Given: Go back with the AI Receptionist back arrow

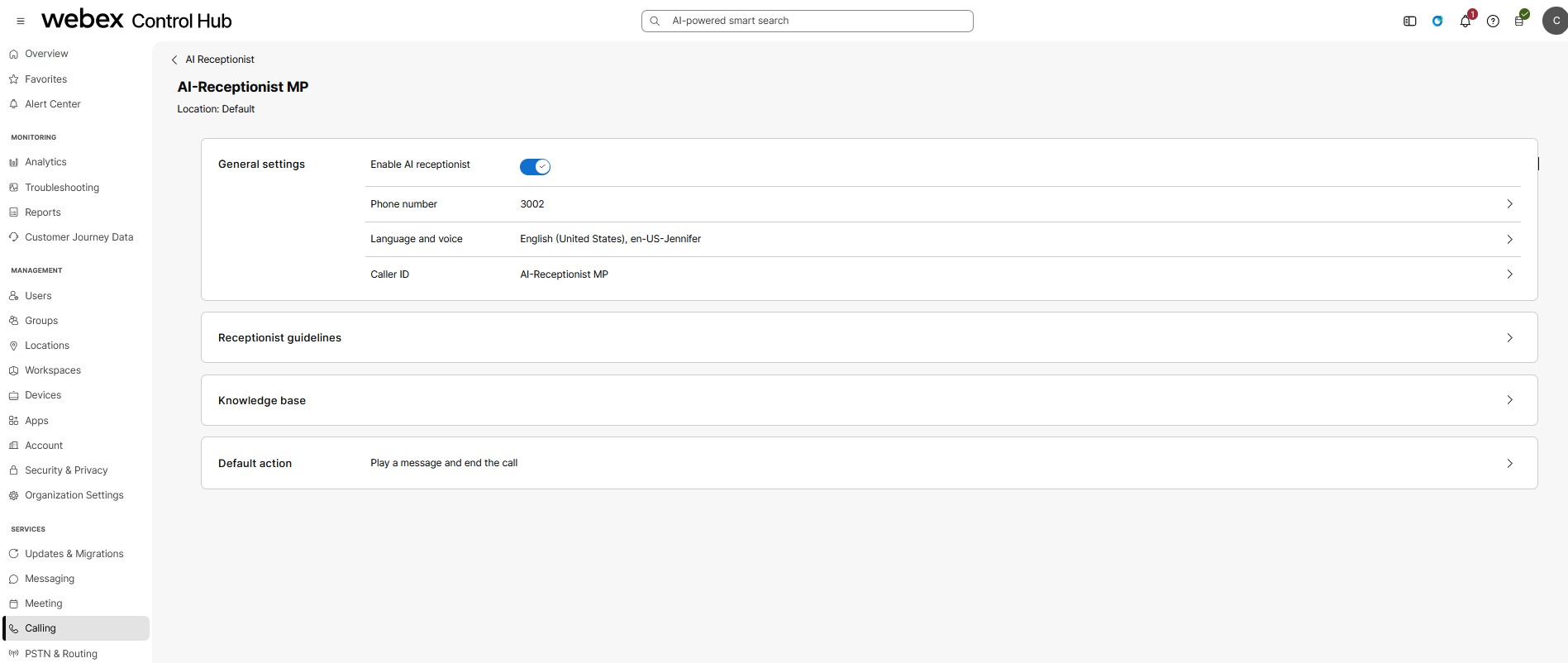Looking at the screenshot, I should [x=174, y=60].
